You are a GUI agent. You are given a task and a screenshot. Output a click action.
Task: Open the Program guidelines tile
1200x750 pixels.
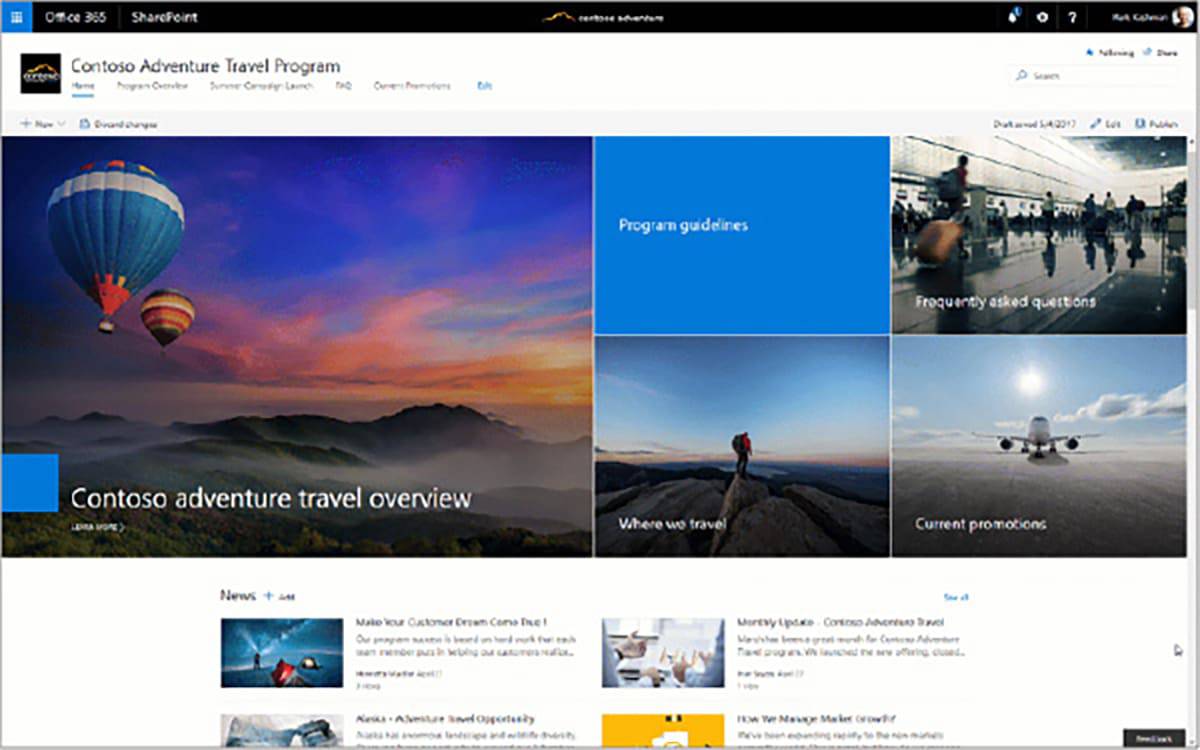(x=742, y=235)
